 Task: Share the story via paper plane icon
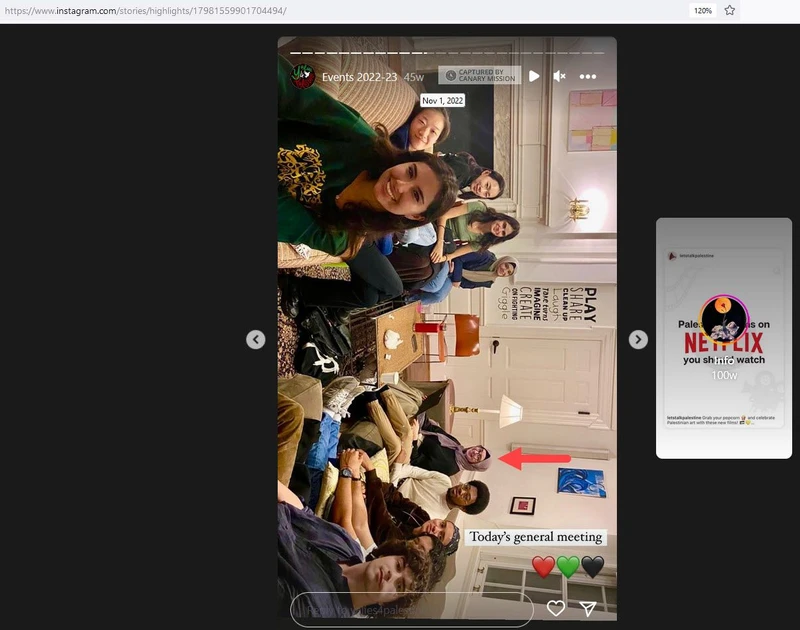(x=588, y=608)
